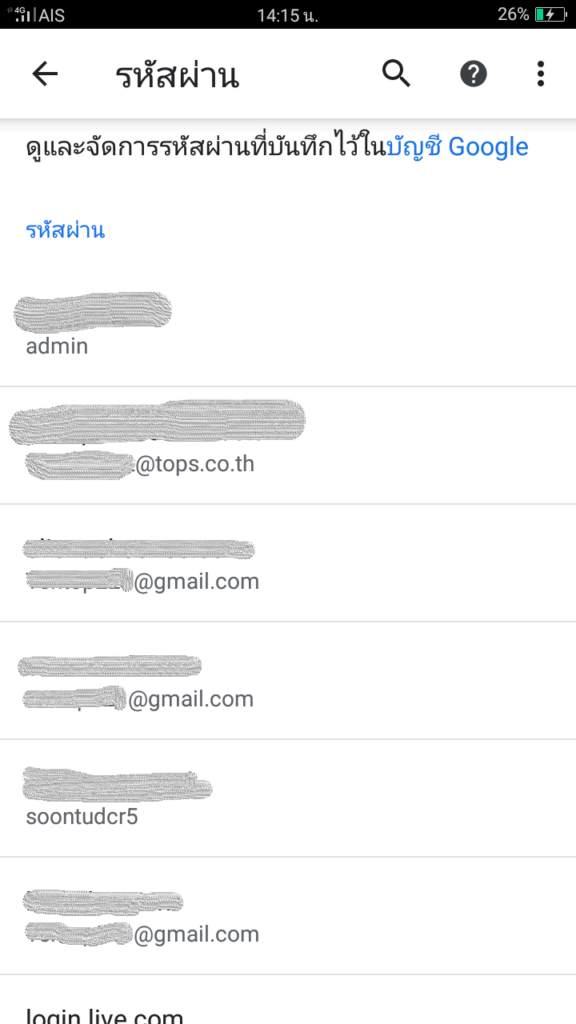This screenshot has width=576, height=1024.
Task: Open the search magnifier icon
Action: click(396, 74)
